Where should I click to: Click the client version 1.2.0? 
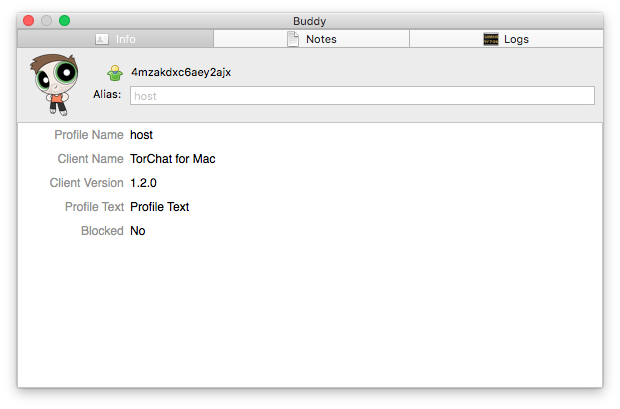(x=143, y=183)
